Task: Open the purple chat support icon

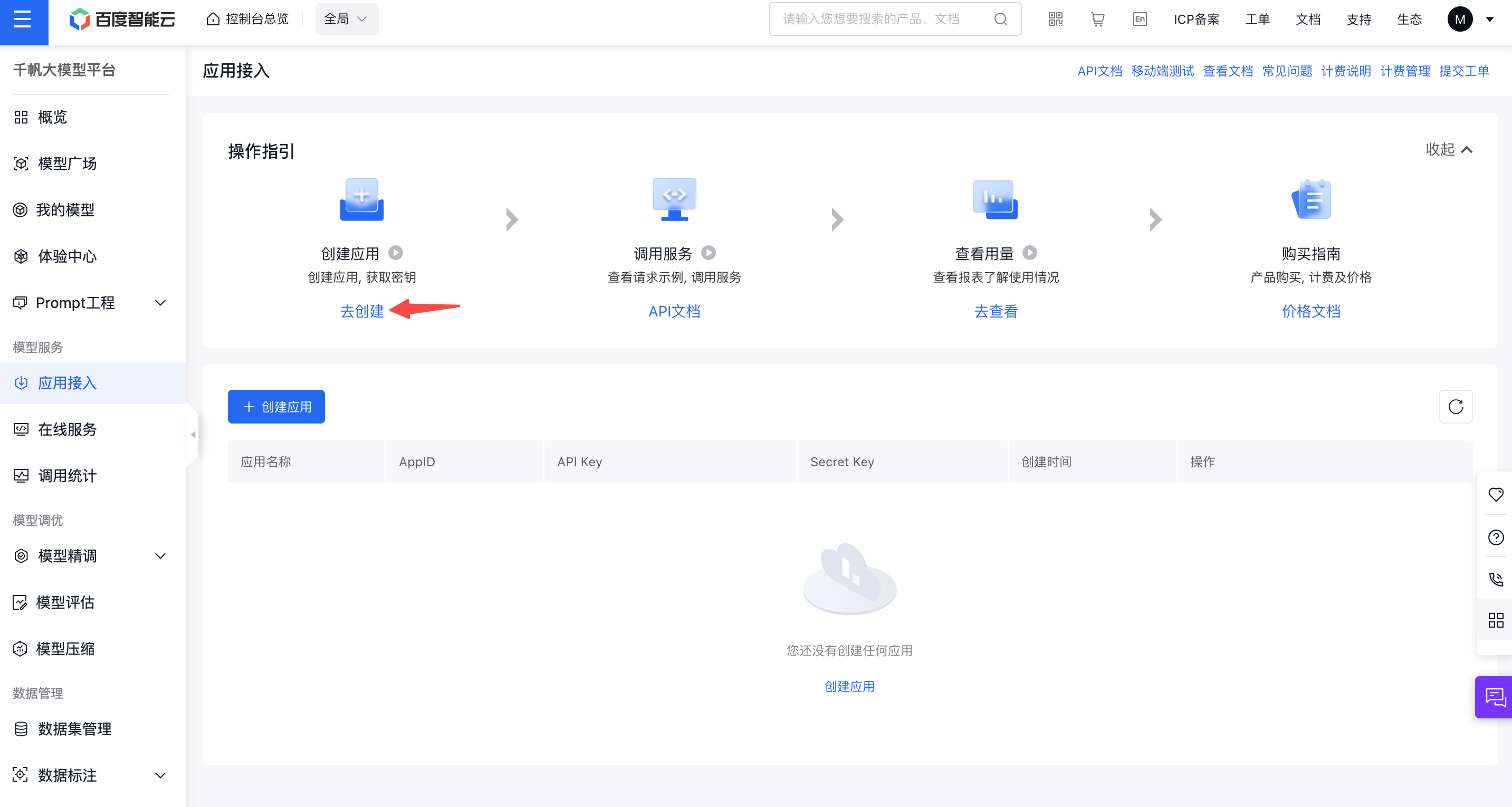Action: point(1494,697)
